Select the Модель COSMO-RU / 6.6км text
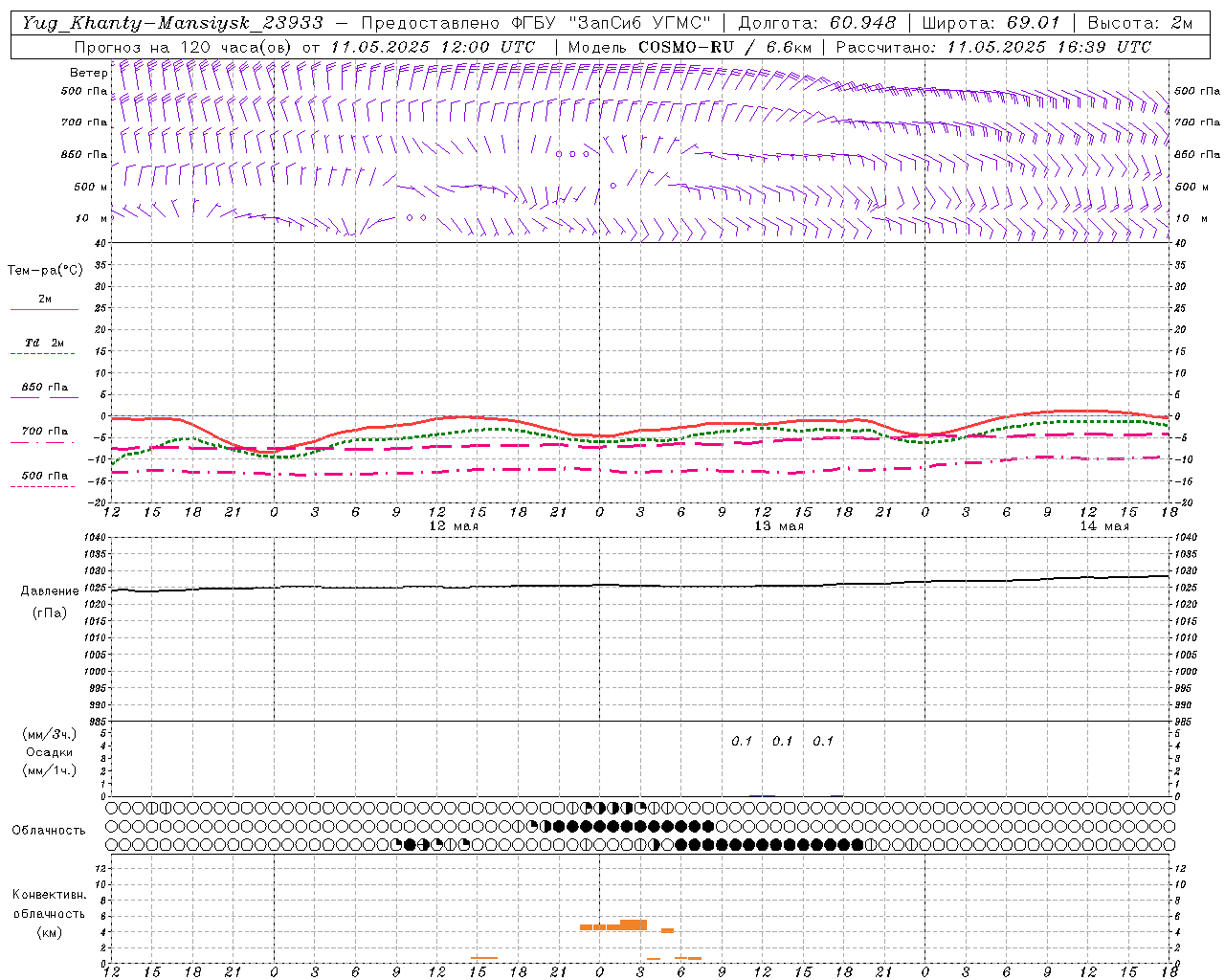Image resolution: width=1225 pixels, height=980 pixels. [x=690, y=47]
